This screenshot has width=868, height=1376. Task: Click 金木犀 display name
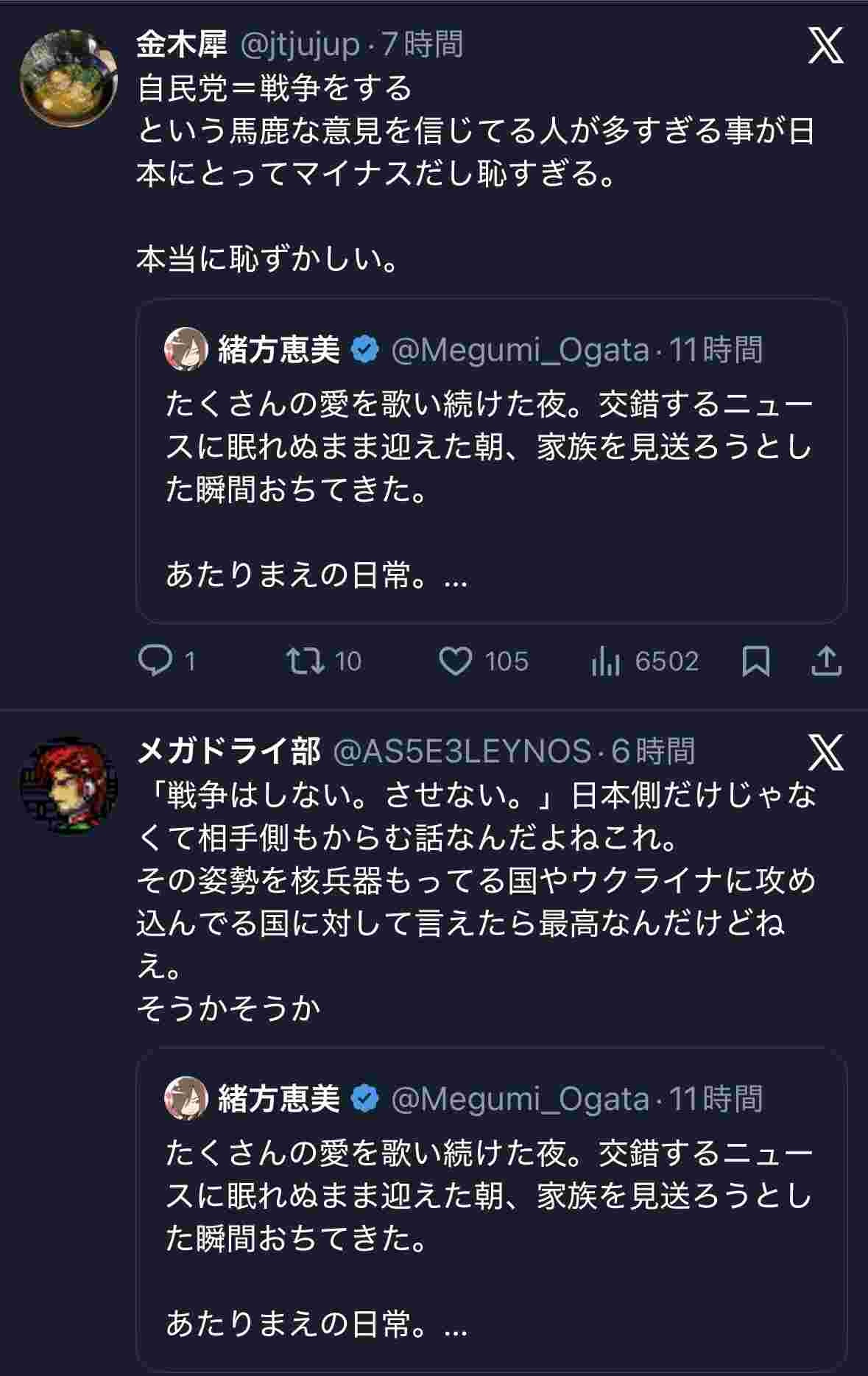coord(182,45)
